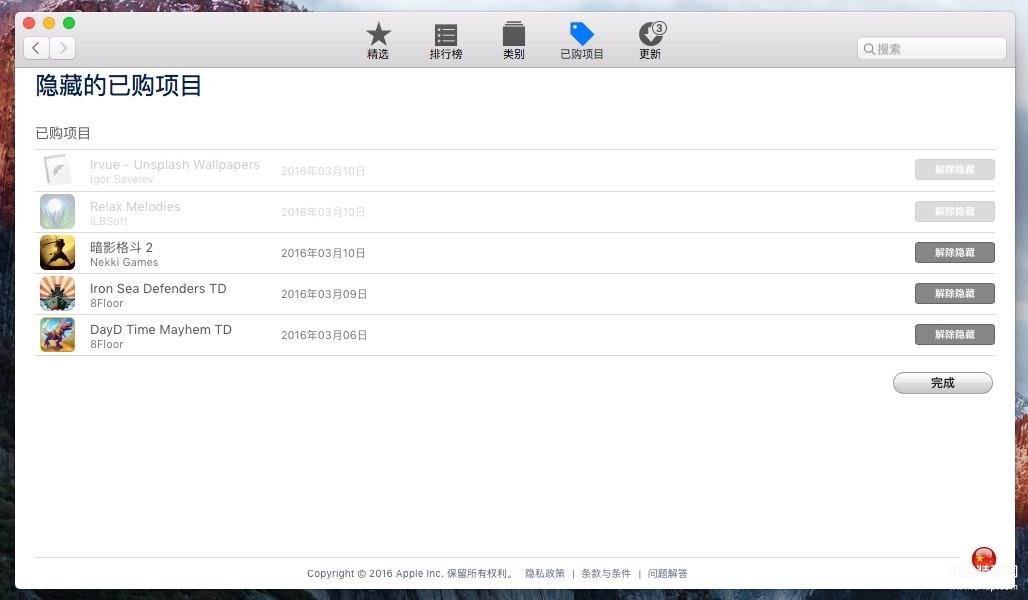Unhide Iron Sea Defenders TD via 解除隐藏

coord(955,293)
